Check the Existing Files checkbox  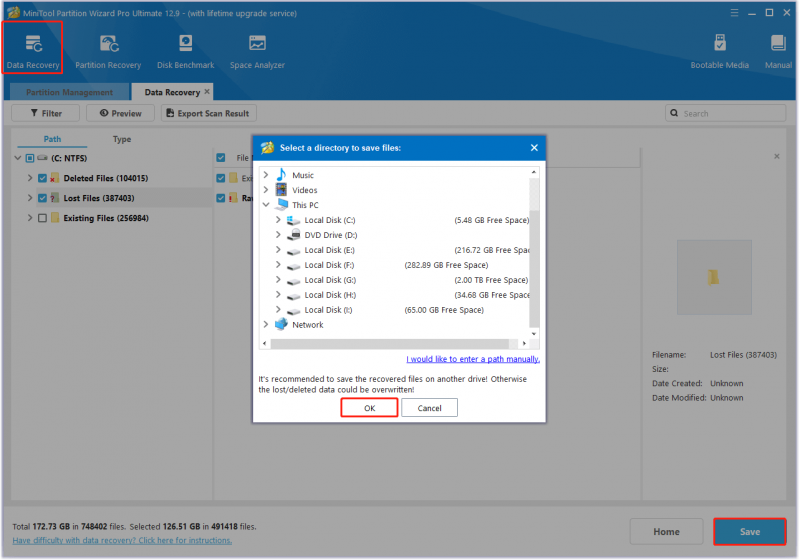point(42,218)
